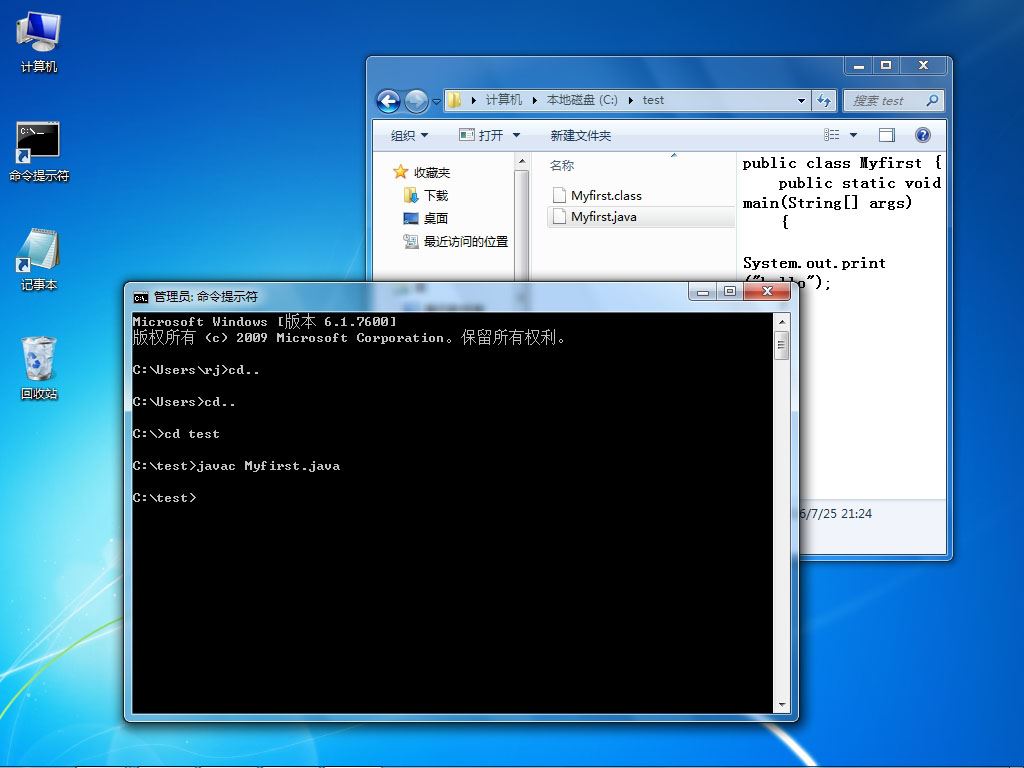This screenshot has height=768, width=1024.
Task: Close the command prompt window
Action: tap(767, 292)
